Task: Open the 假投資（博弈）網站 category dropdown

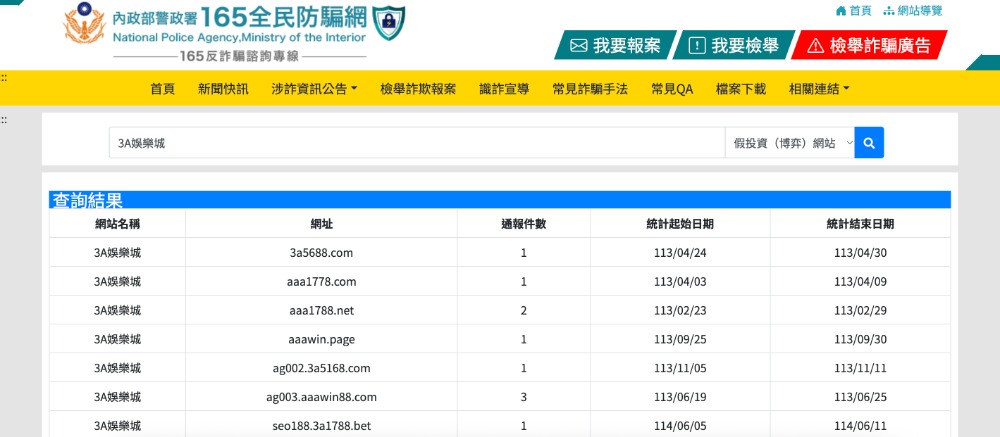Action: [x=790, y=143]
